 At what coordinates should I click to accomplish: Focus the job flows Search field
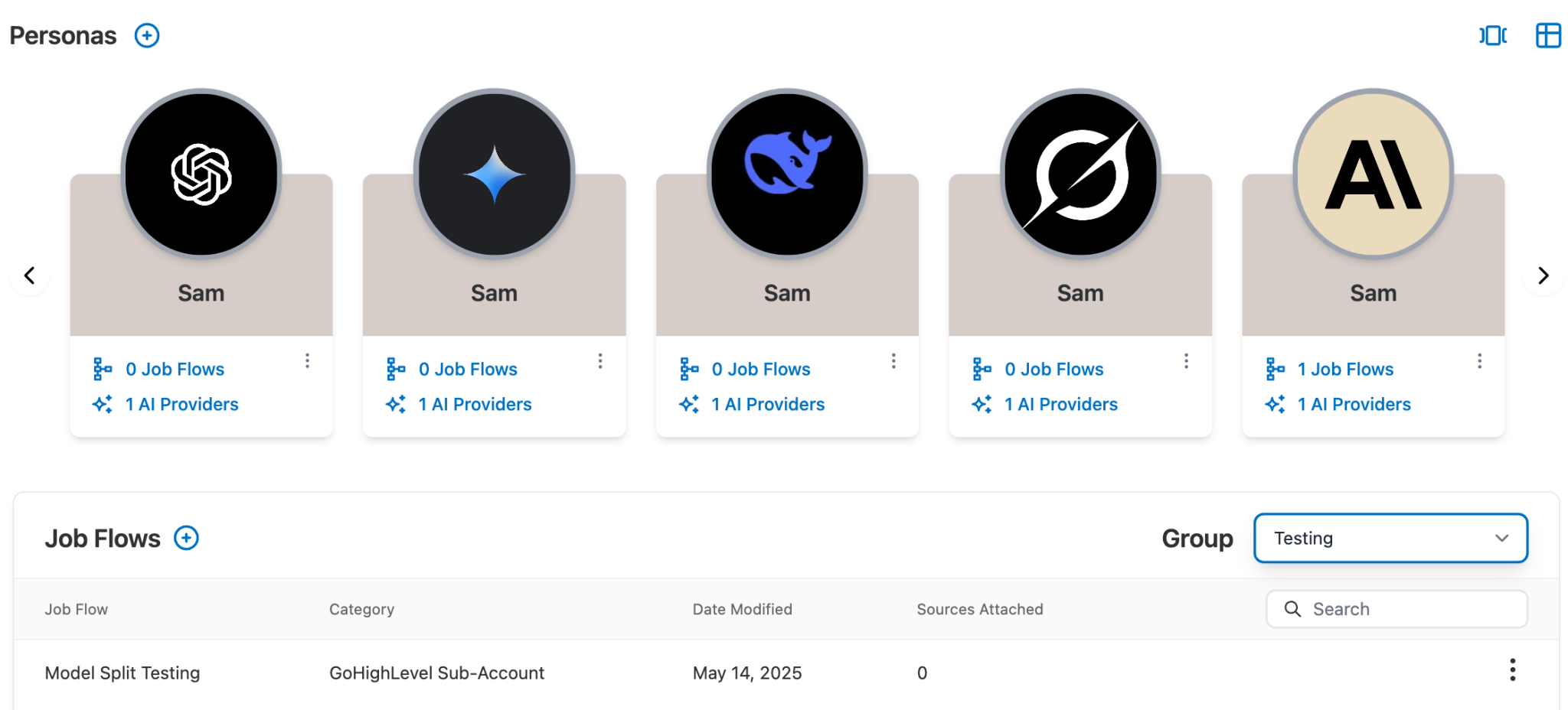click(x=1396, y=609)
